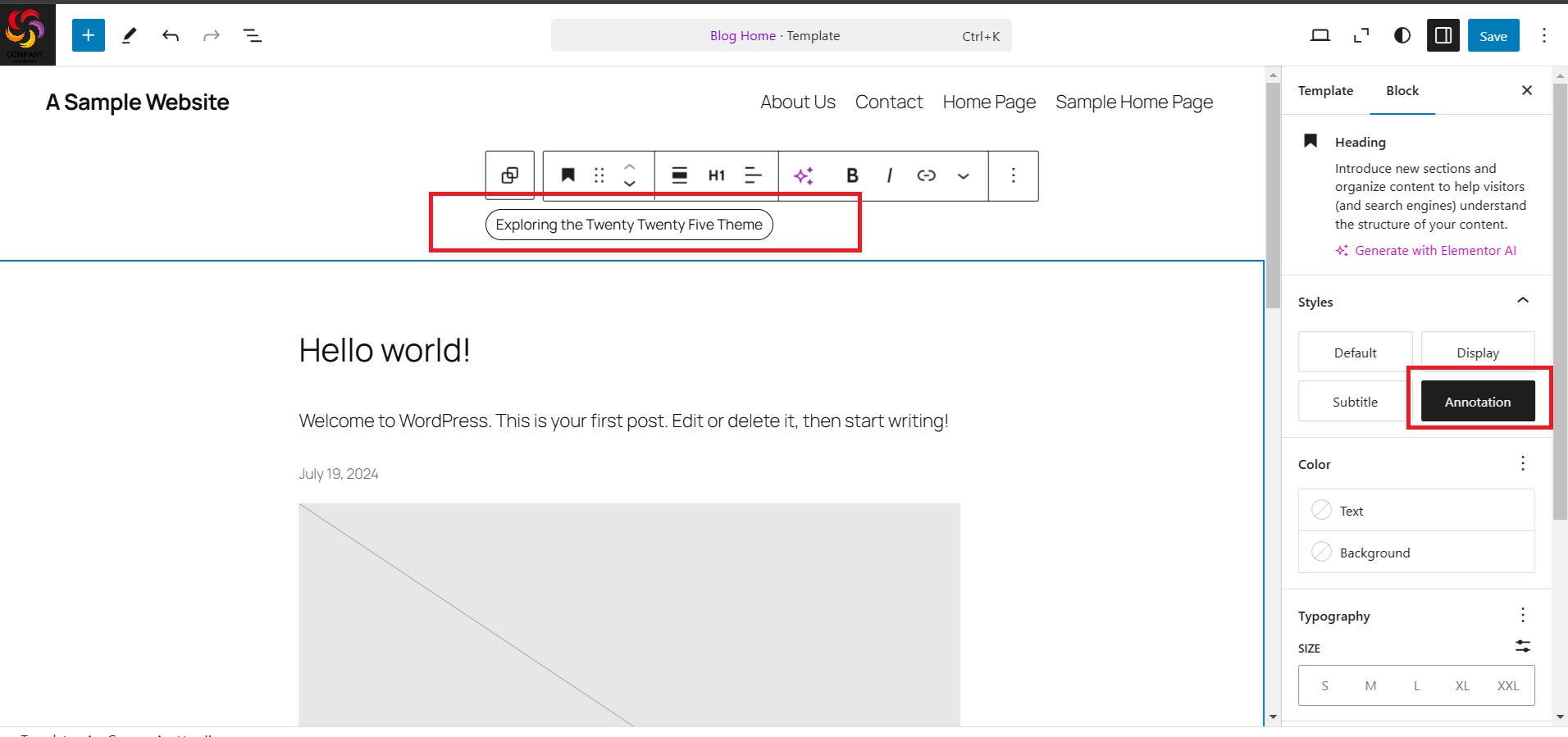Save the template
This screenshot has height=737, width=1568.
1493,35
